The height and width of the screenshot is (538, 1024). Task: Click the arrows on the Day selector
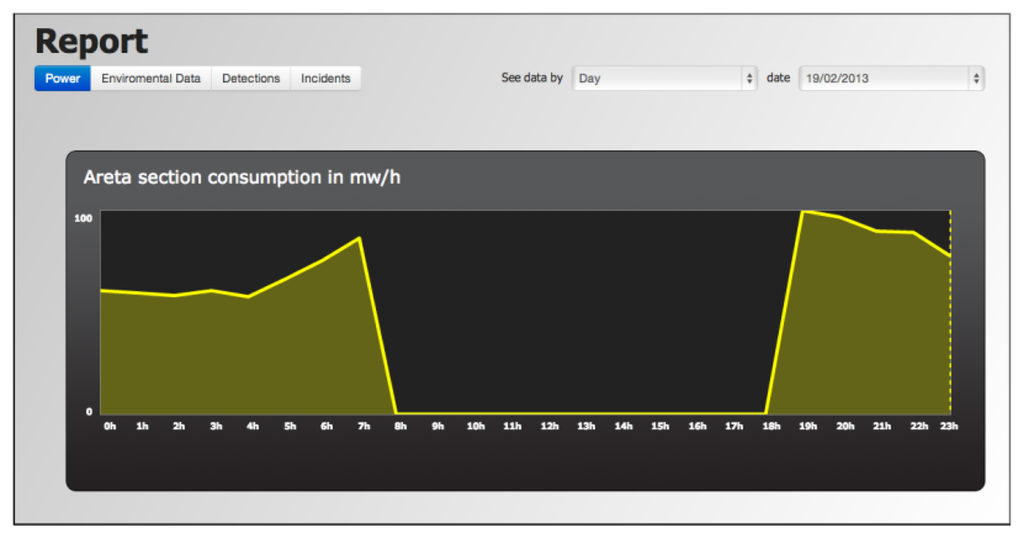point(749,78)
